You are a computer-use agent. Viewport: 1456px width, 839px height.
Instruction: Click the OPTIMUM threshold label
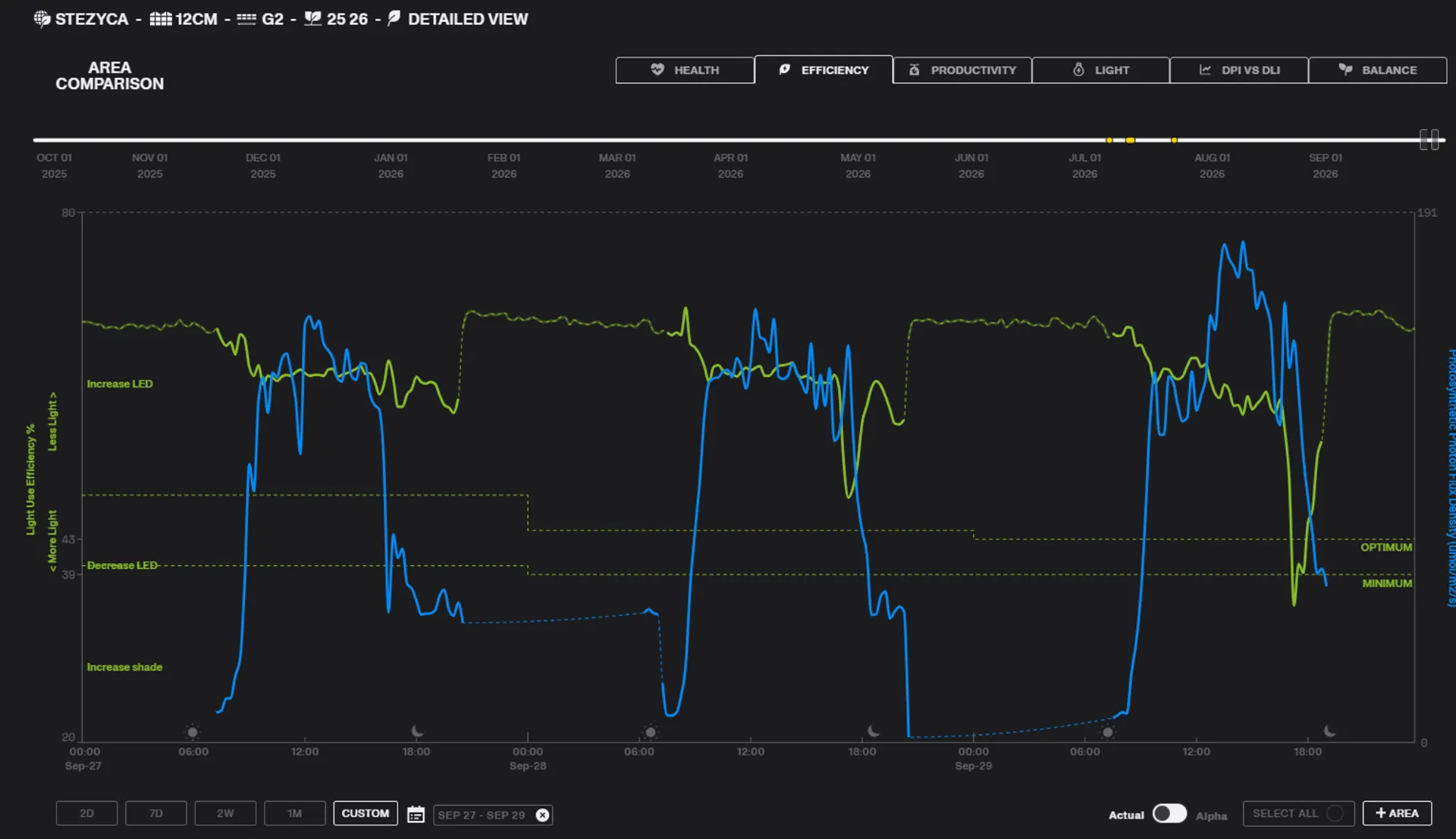click(1386, 547)
